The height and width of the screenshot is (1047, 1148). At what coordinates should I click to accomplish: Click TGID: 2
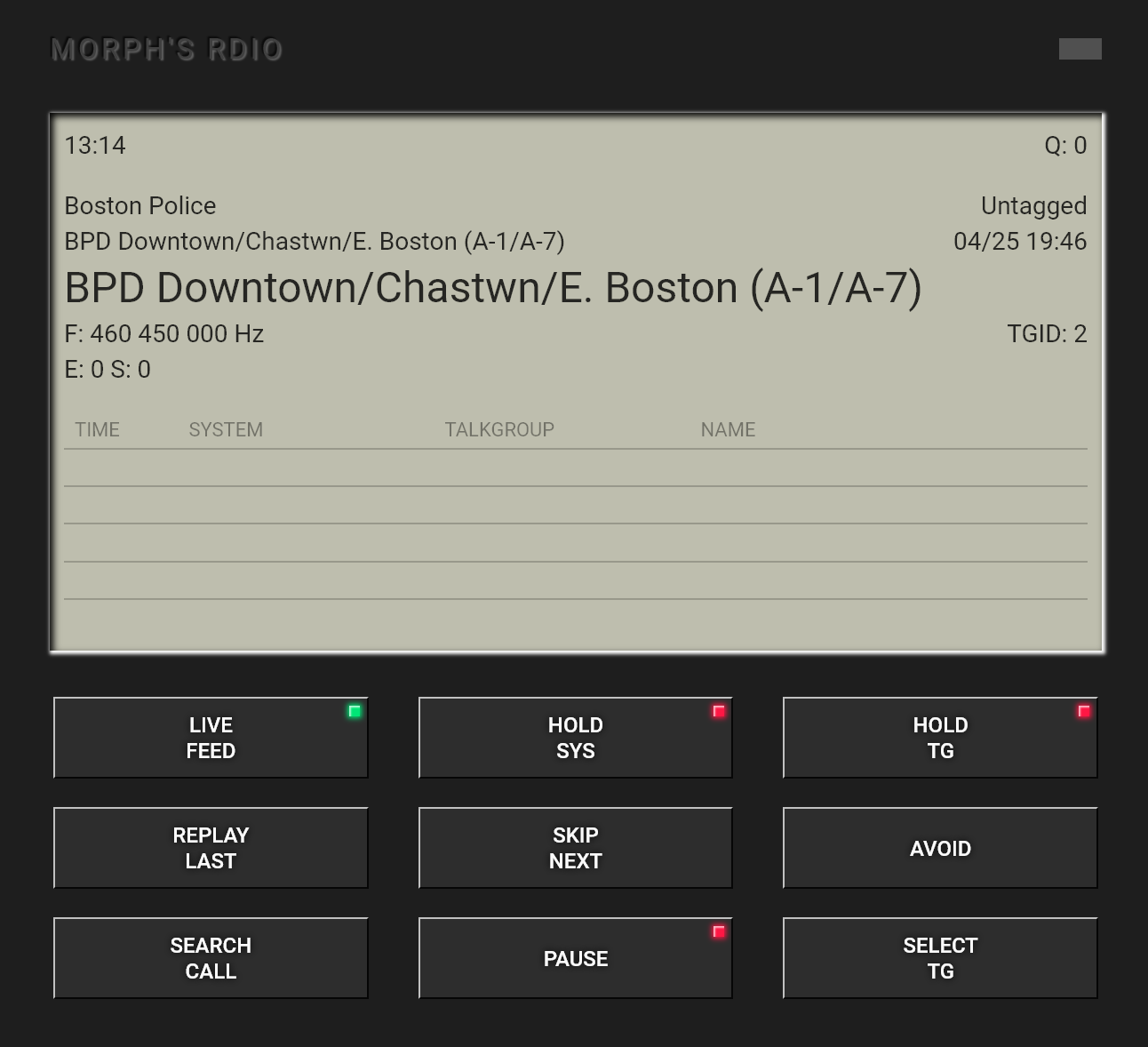(x=1047, y=334)
